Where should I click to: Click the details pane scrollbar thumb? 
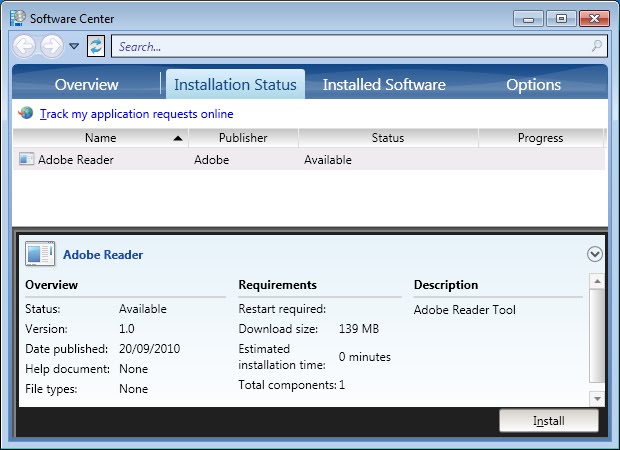click(597, 336)
